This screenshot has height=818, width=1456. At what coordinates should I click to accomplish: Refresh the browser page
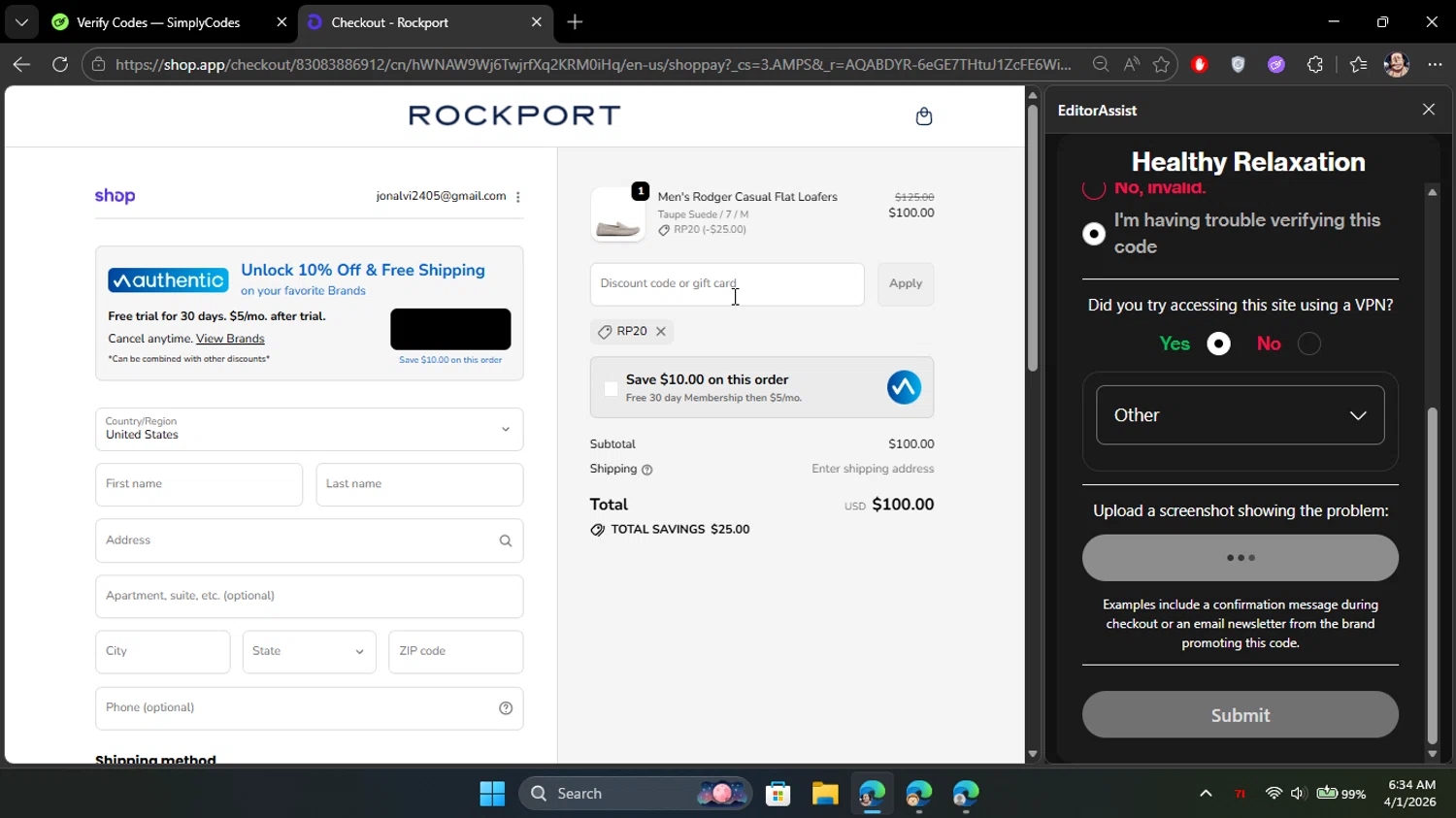point(60,64)
